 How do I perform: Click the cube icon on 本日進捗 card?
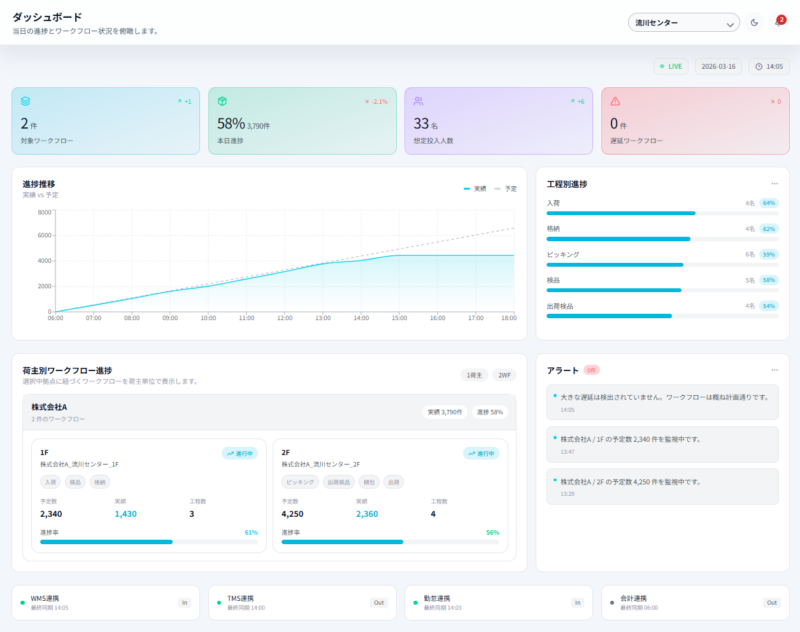[x=222, y=101]
